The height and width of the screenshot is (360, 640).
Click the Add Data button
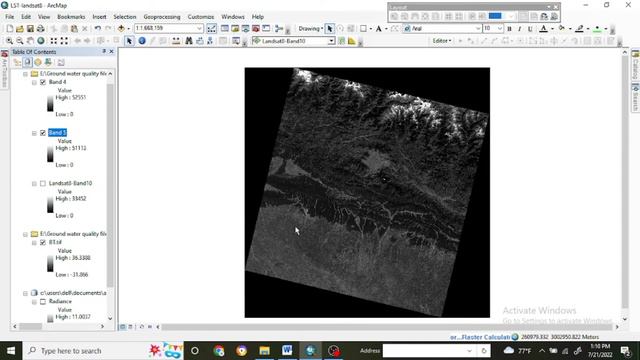(121, 29)
